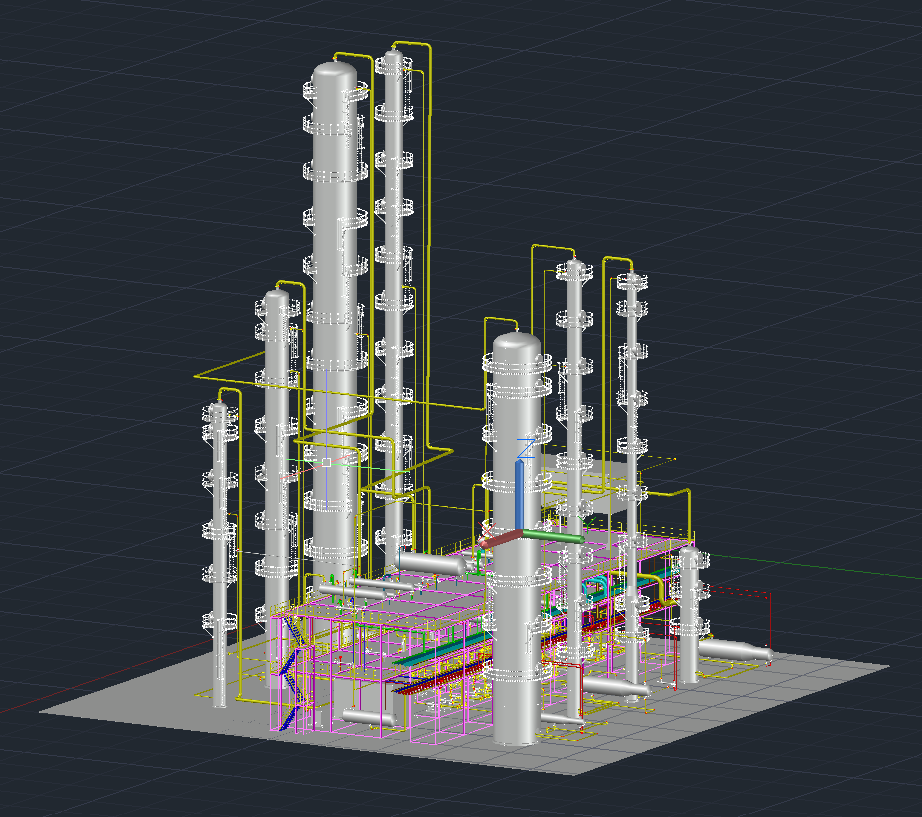Select the shortest thin column on the far left
Screen dimensions: 922x817
219,553
